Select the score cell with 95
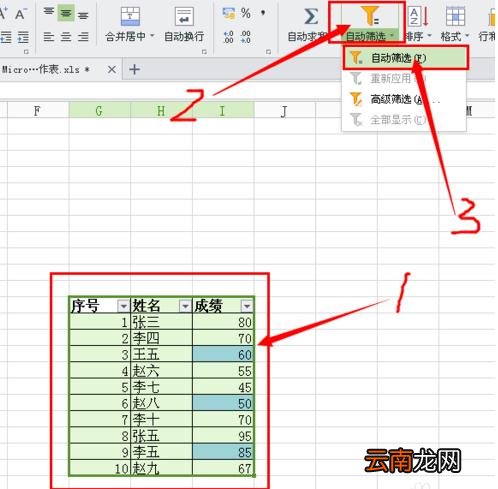The image size is (498, 489). click(x=223, y=436)
